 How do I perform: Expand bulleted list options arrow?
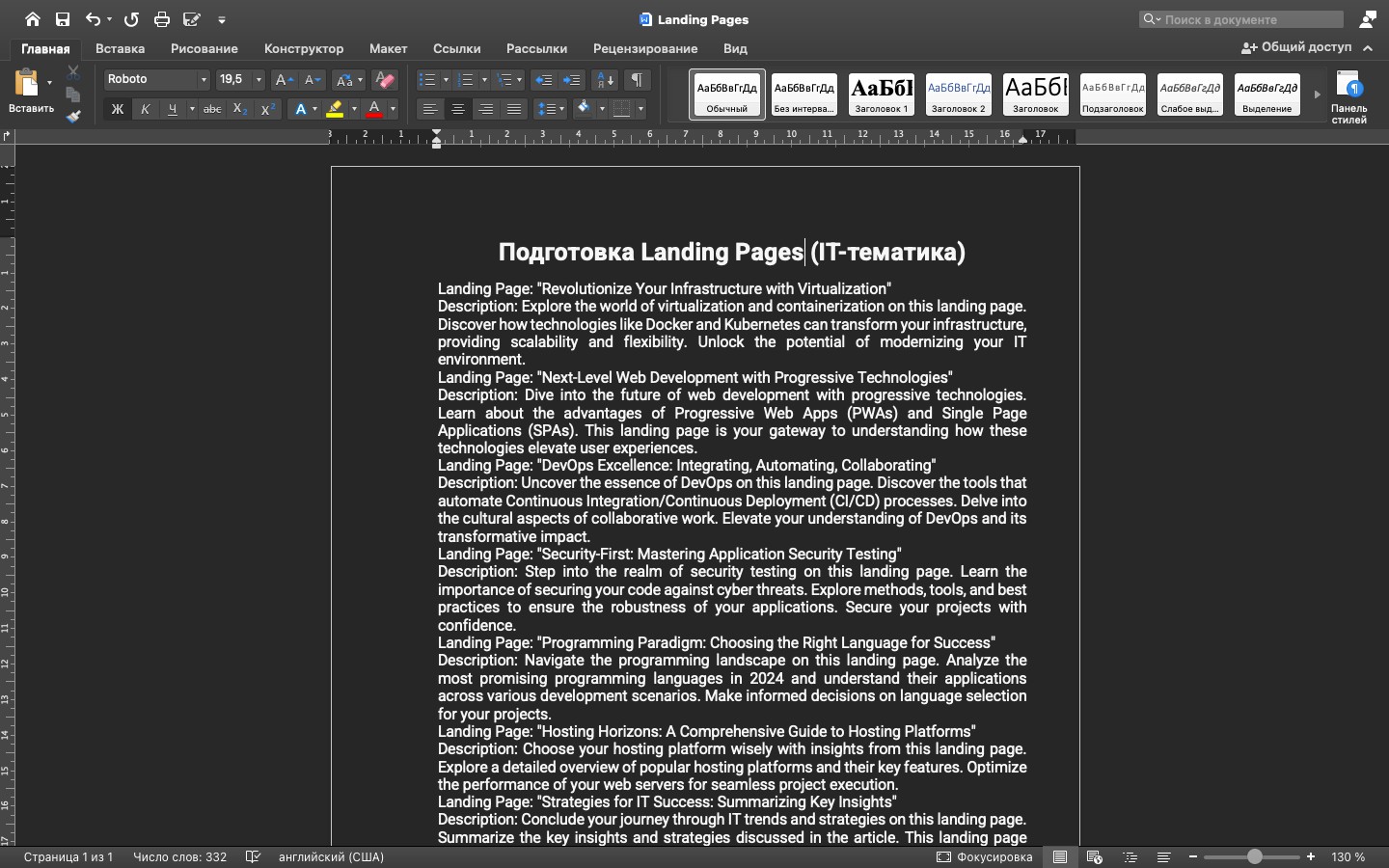click(446, 80)
